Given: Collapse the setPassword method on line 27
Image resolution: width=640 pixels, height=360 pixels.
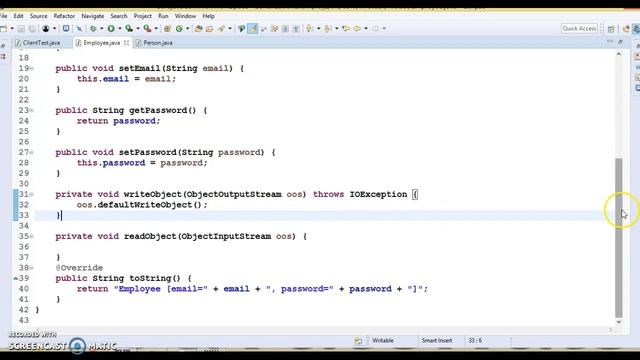Looking at the screenshot, I should 31,153.
